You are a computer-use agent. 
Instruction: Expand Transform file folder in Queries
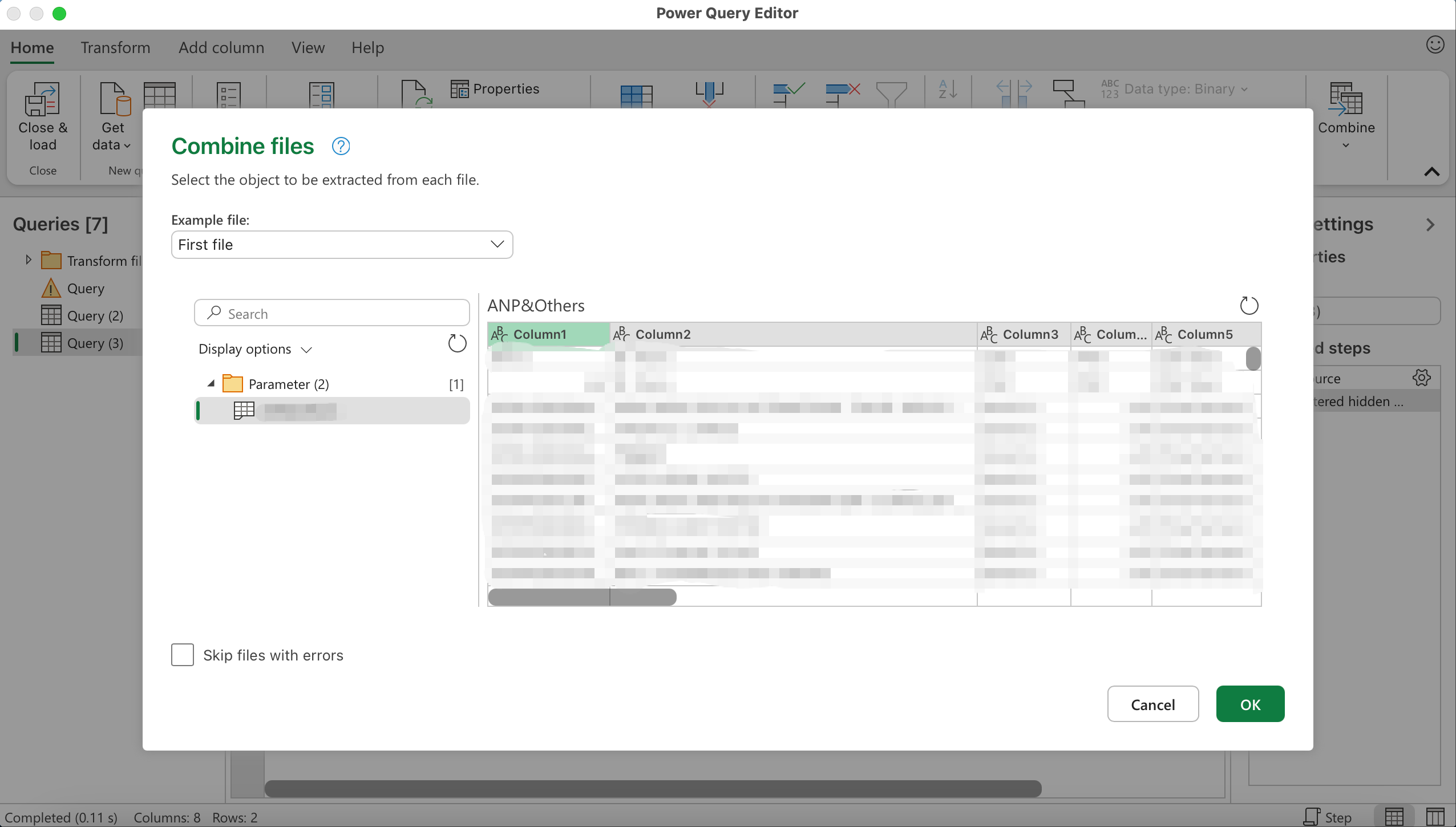28,260
